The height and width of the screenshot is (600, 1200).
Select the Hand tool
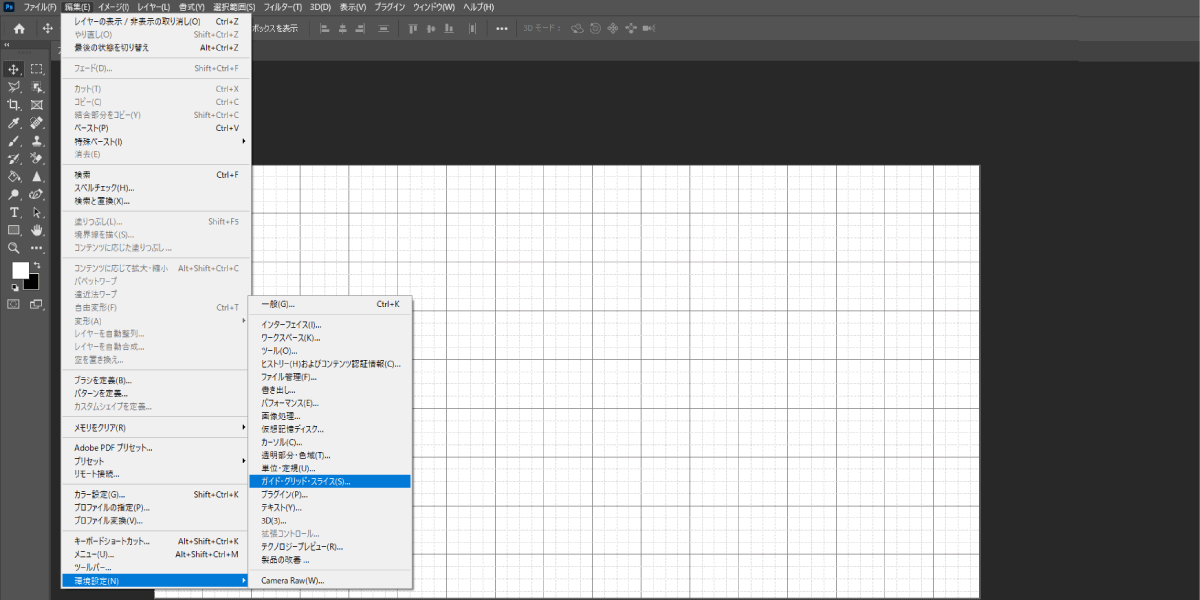(x=37, y=231)
